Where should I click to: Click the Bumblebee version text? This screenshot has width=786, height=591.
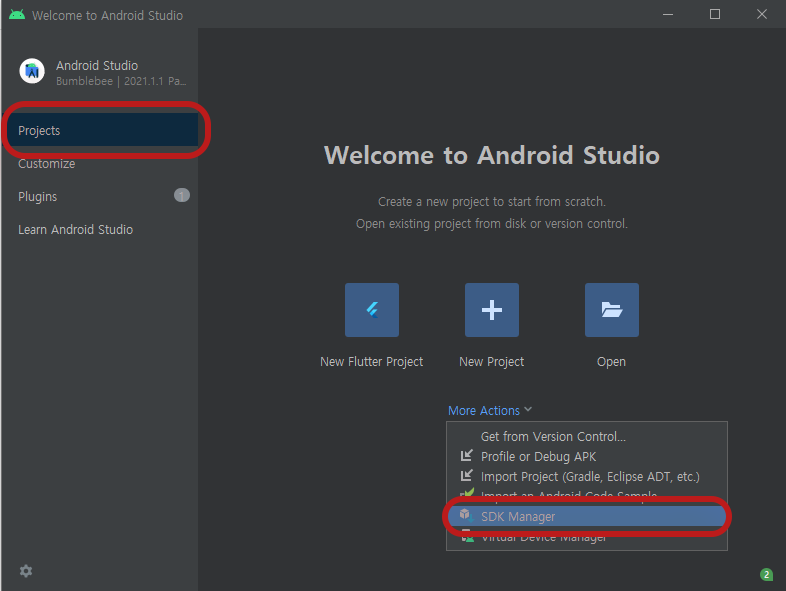pyautogui.click(x=121, y=81)
